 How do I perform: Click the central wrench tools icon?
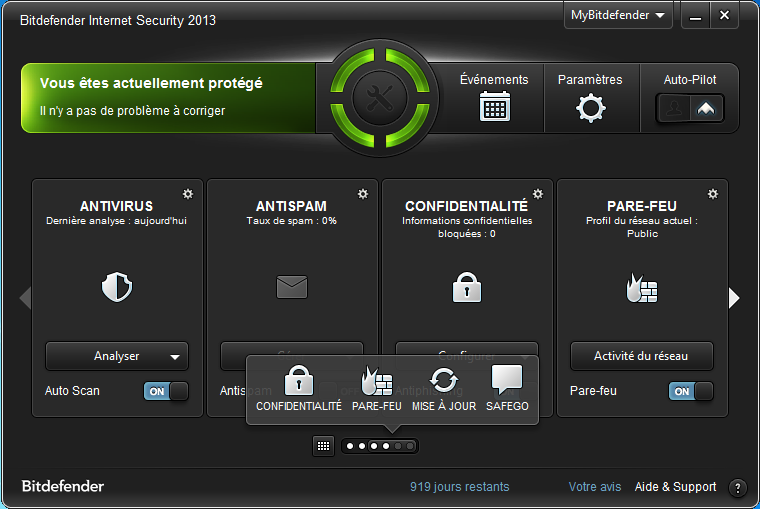tap(380, 98)
